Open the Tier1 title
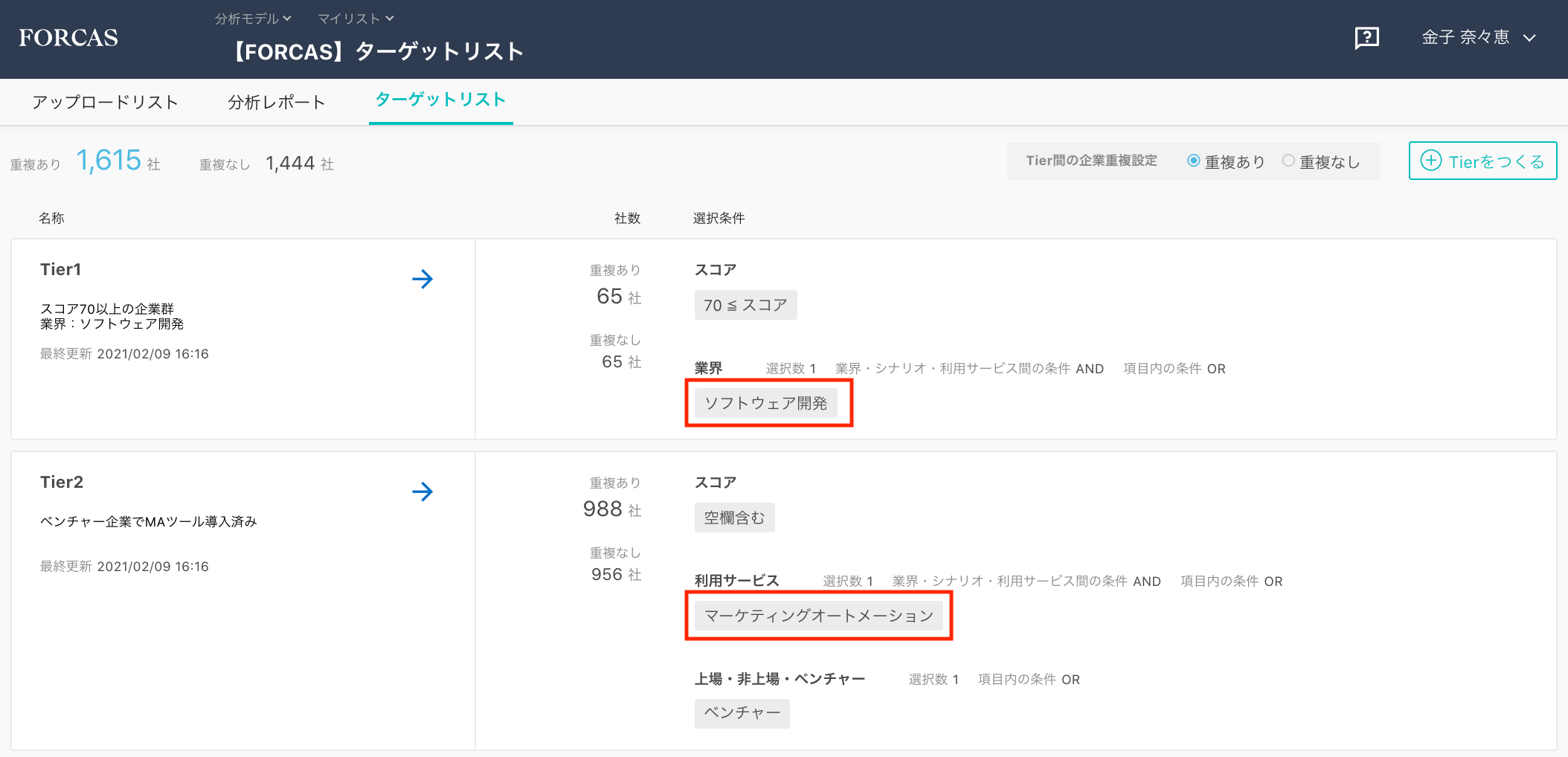 (x=61, y=269)
